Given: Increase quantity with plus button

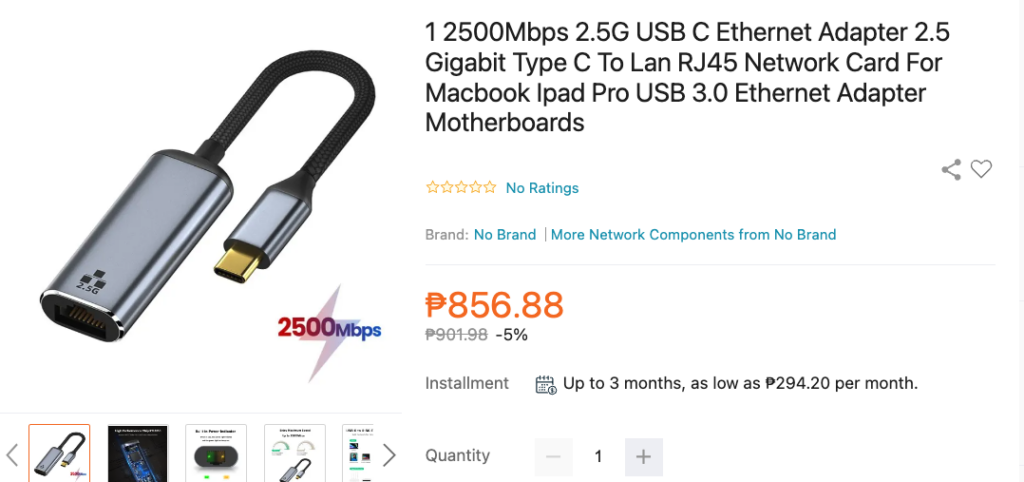Looking at the screenshot, I should 643,457.
